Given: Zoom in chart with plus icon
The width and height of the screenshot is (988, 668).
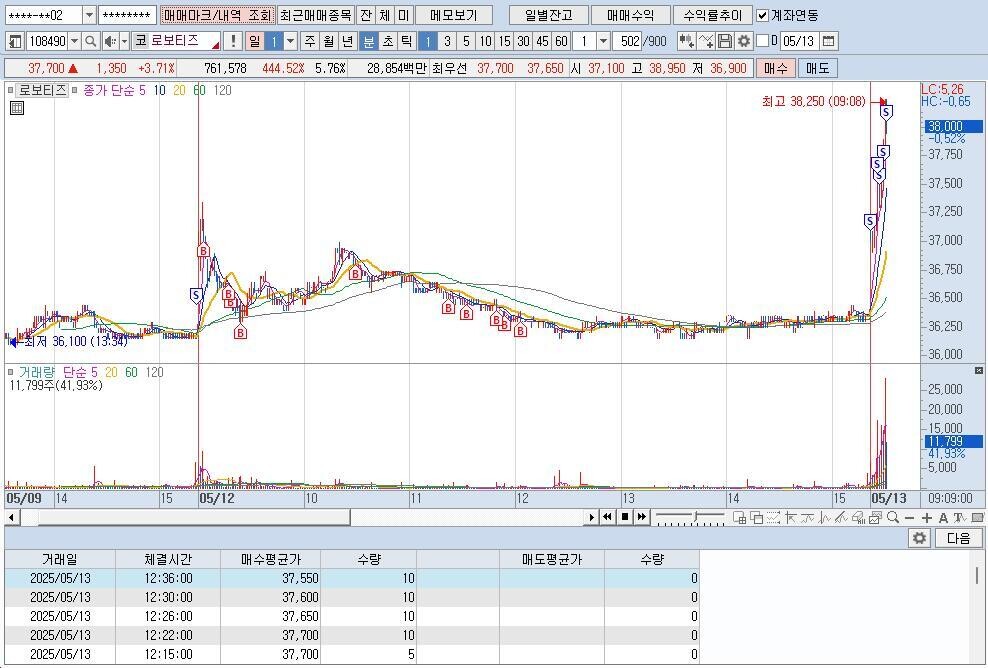Looking at the screenshot, I should [927, 517].
